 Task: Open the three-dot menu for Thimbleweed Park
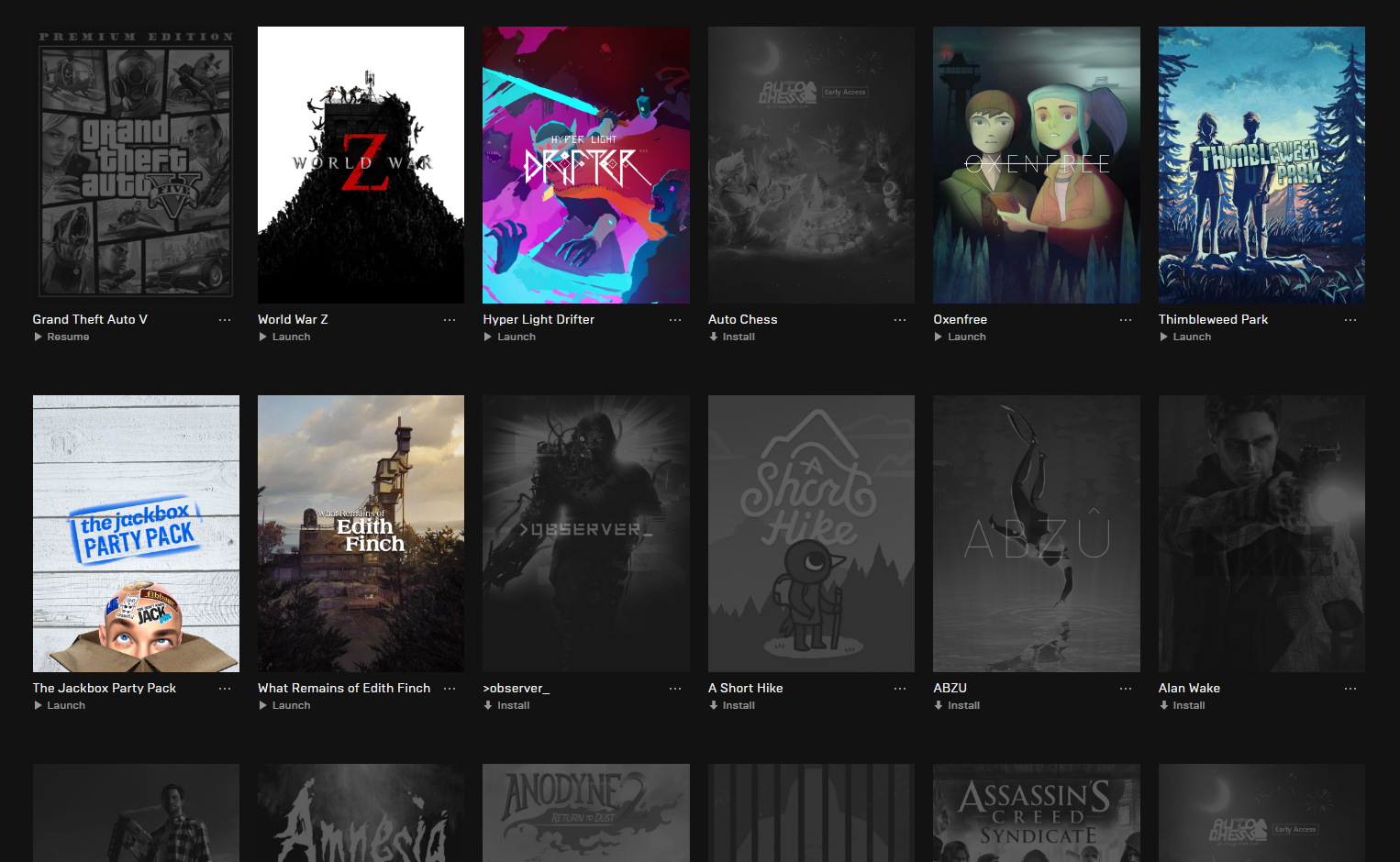(x=1350, y=320)
